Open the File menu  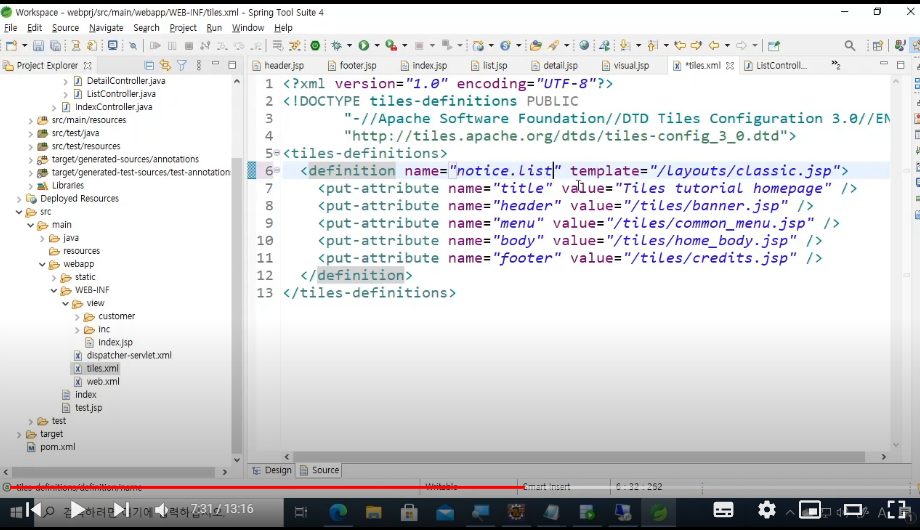11,28
